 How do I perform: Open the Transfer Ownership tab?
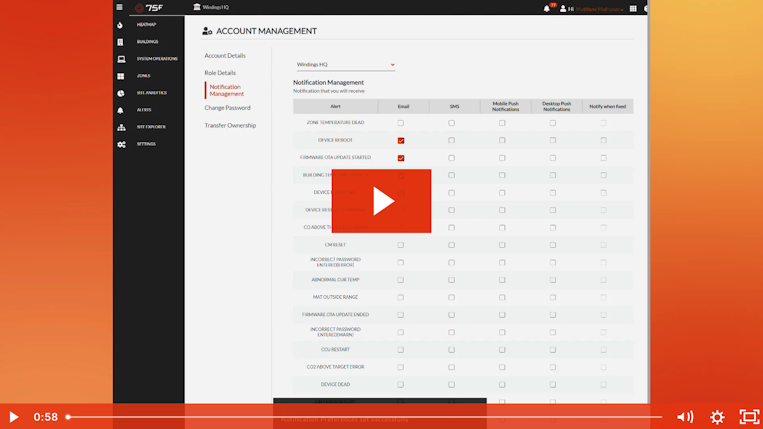pos(230,125)
